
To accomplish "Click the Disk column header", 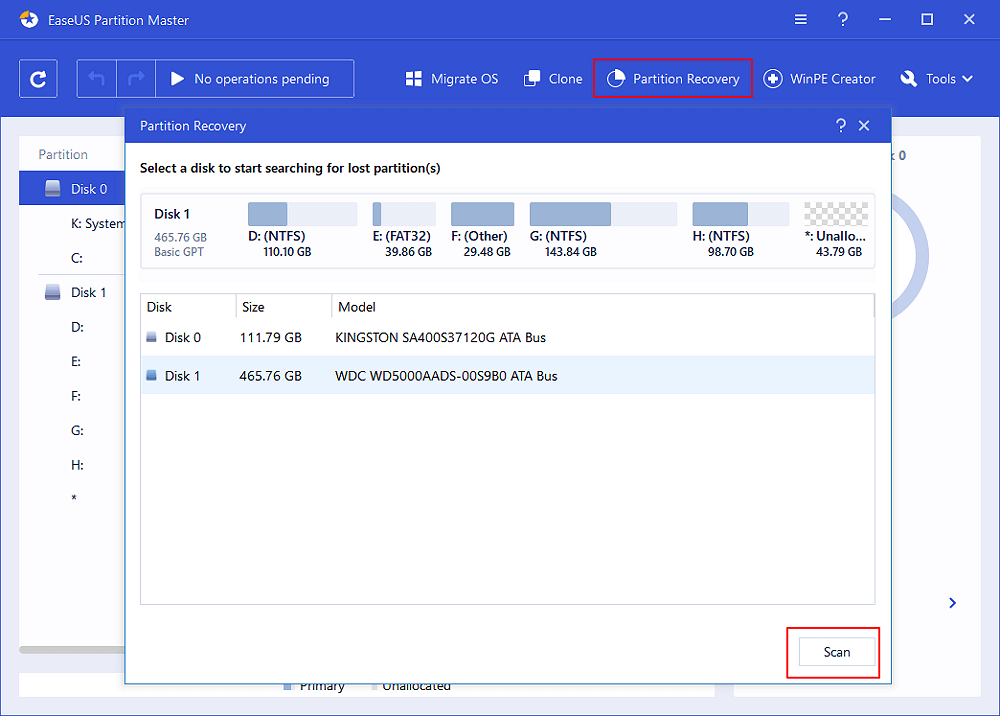I will tap(188, 307).
